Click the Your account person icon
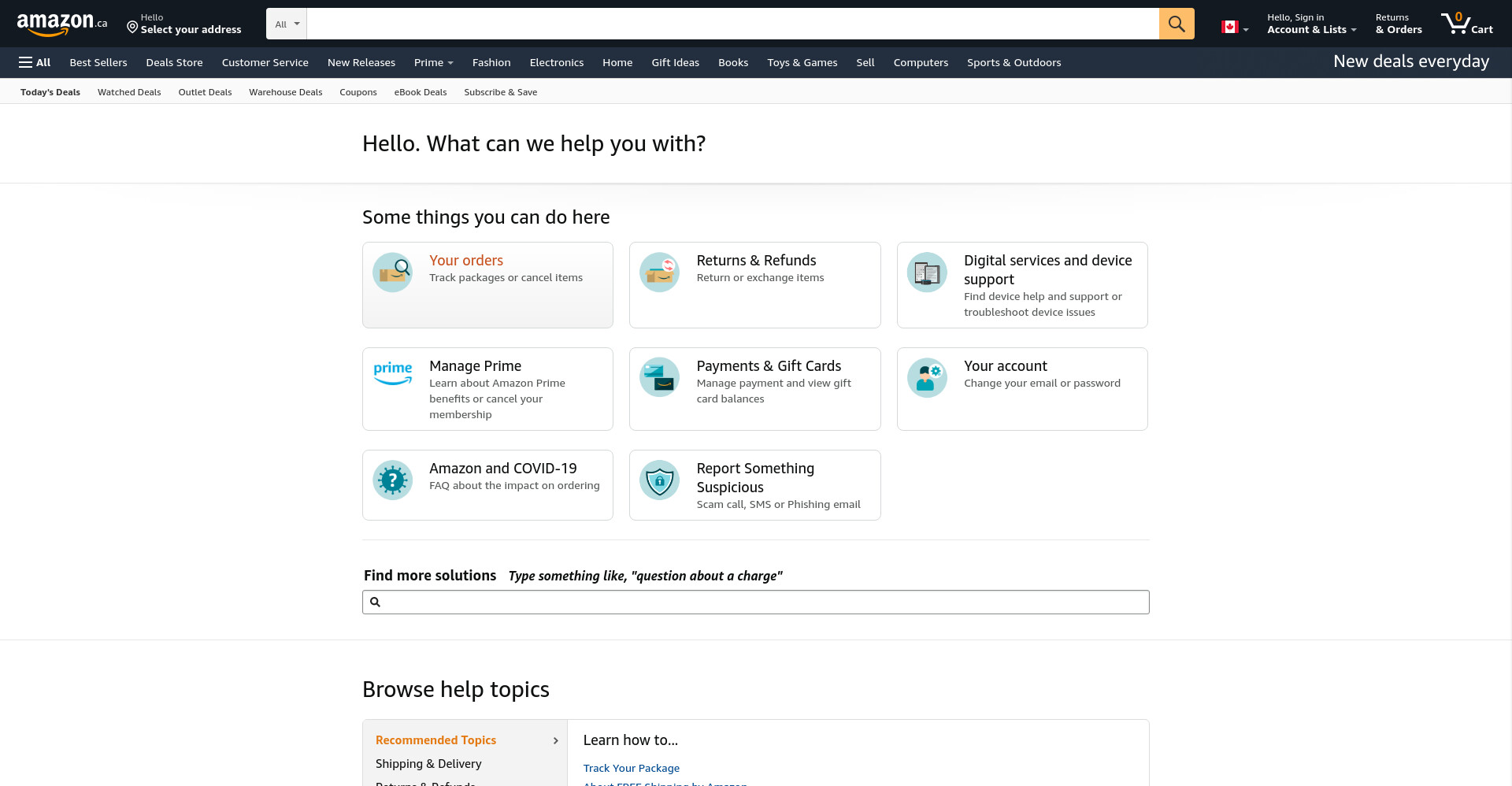This screenshot has height=786, width=1512. click(x=927, y=377)
